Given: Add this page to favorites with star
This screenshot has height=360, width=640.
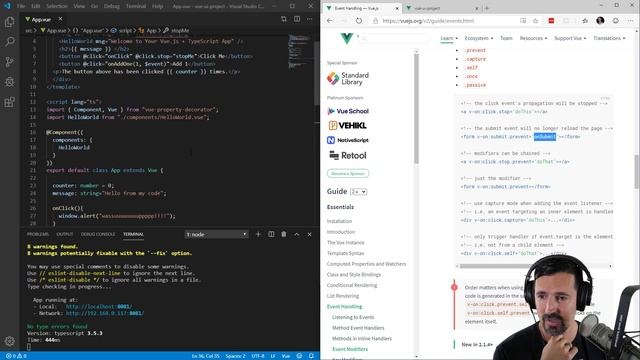Looking at the screenshot, I should pyautogui.click(x=536, y=21).
